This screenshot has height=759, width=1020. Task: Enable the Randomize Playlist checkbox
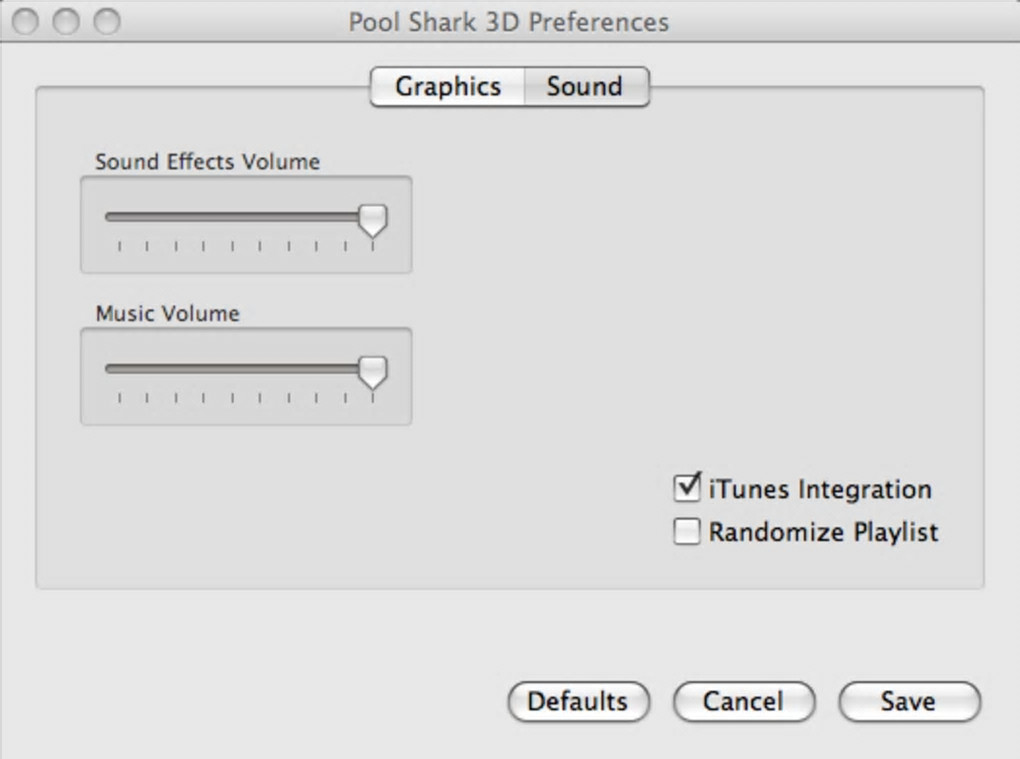(687, 532)
